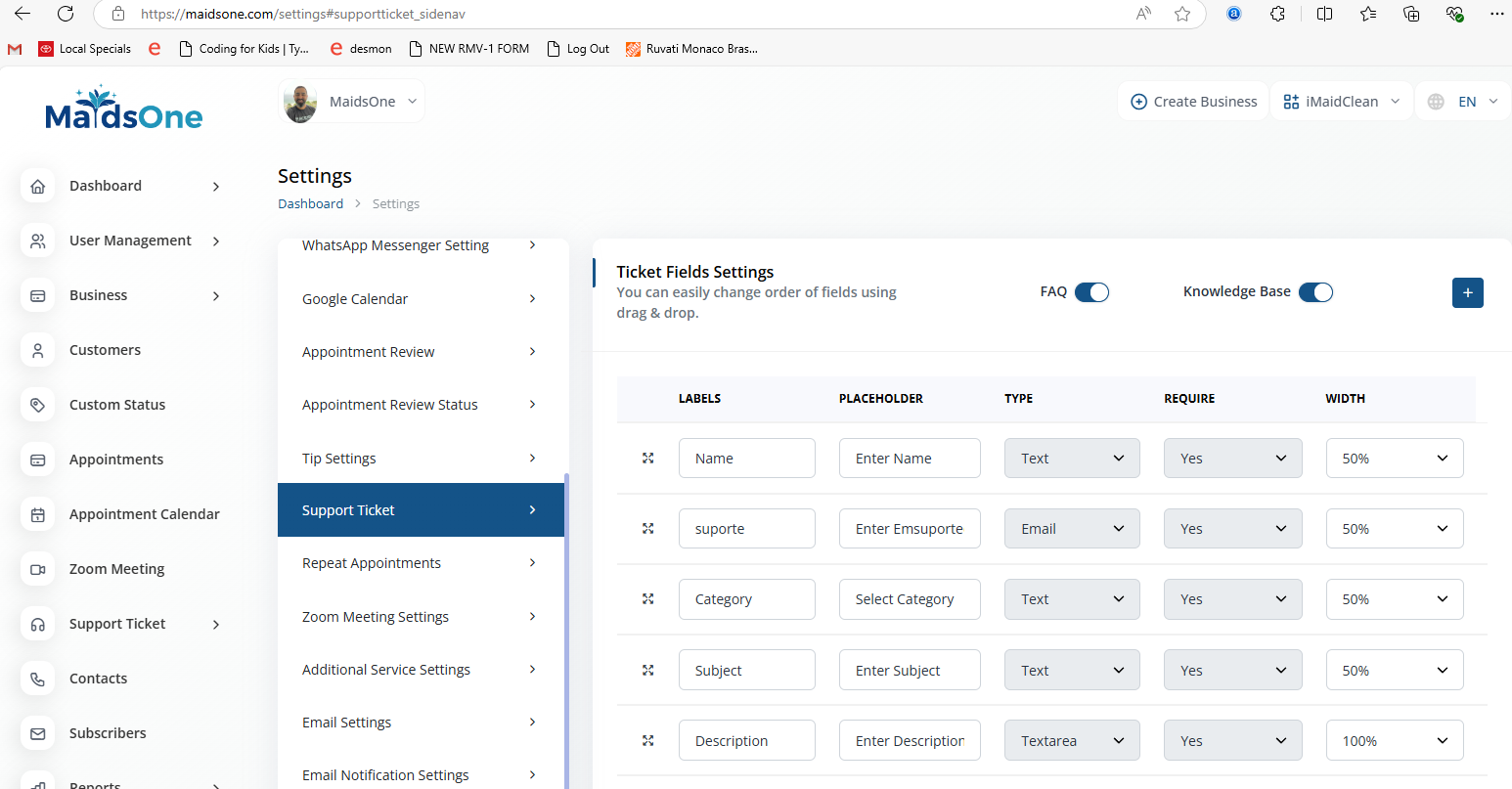Click the Zoom Meeting camera icon
Image resolution: width=1512 pixels, height=789 pixels.
[38, 569]
